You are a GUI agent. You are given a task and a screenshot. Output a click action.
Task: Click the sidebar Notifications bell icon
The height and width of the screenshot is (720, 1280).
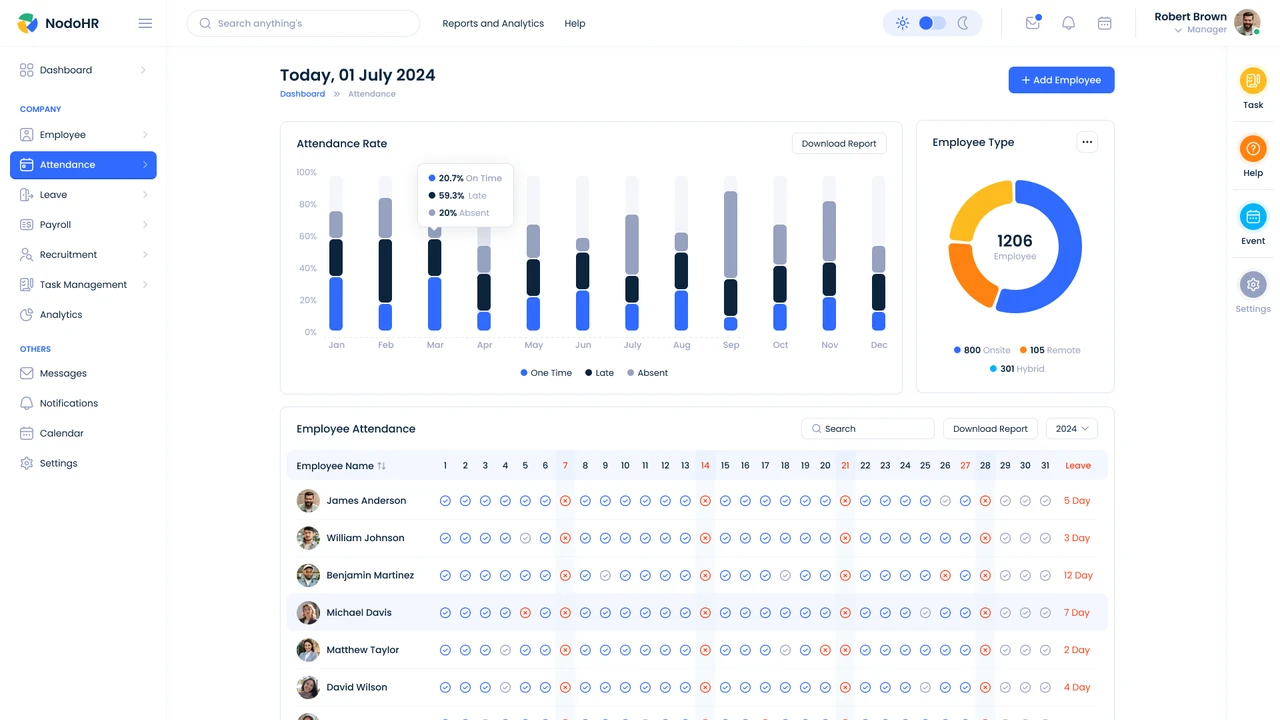27,403
